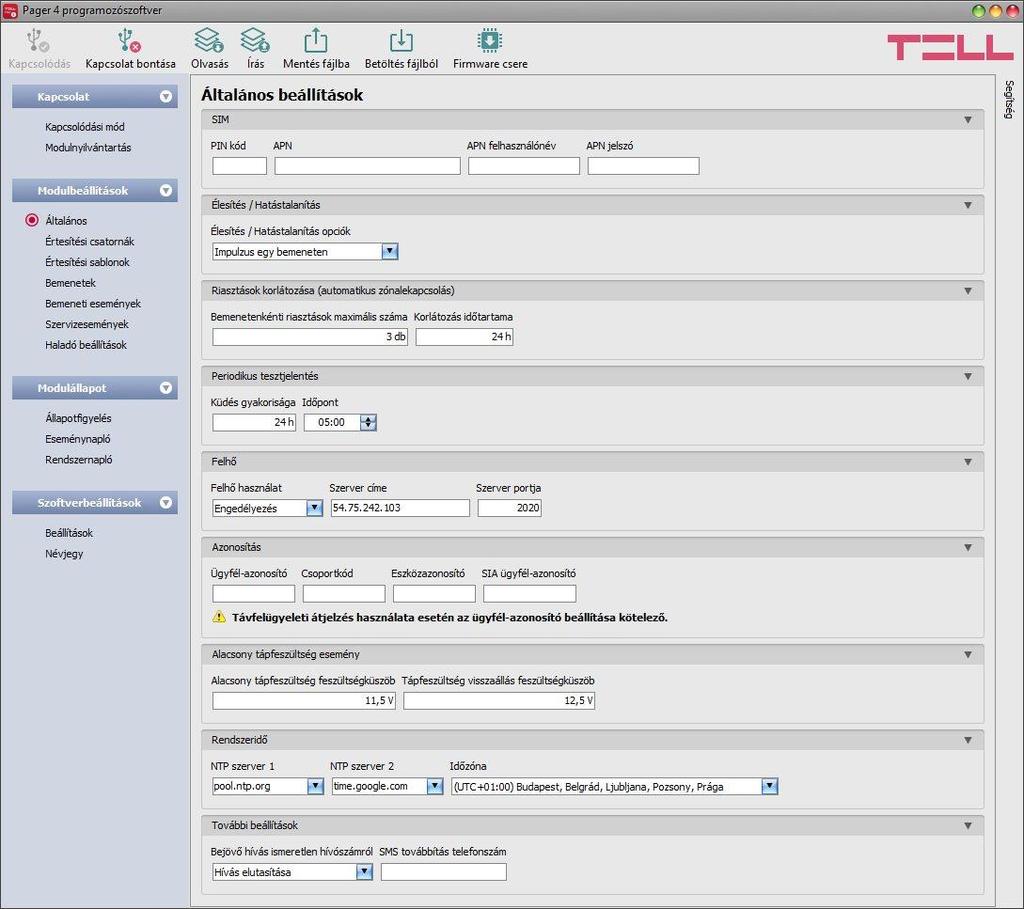Adjust Időpont with spinner arrows

pyautogui.click(x=368, y=423)
